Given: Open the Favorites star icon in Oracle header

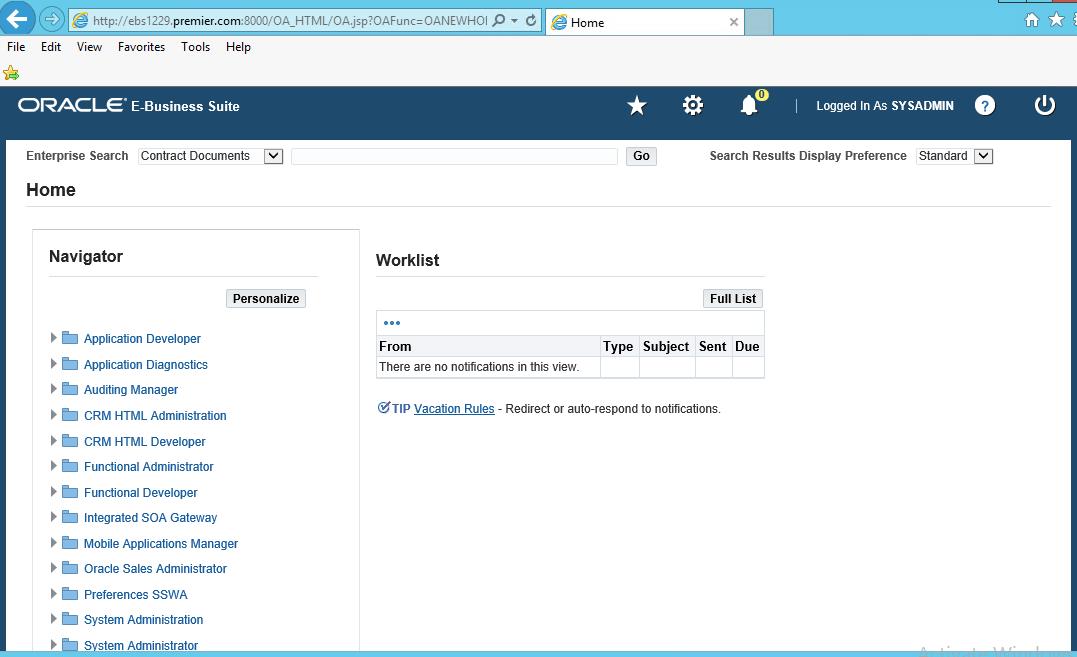Looking at the screenshot, I should (x=637, y=106).
